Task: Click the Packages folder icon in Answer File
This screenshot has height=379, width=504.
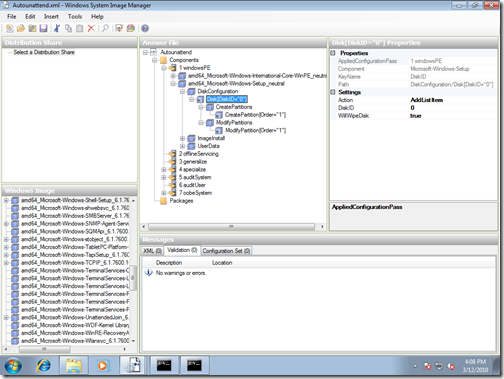Action: coord(163,201)
